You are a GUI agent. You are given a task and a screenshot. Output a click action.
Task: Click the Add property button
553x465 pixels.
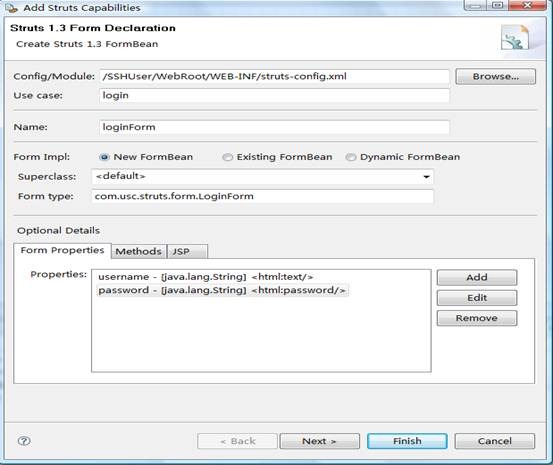[x=477, y=278]
